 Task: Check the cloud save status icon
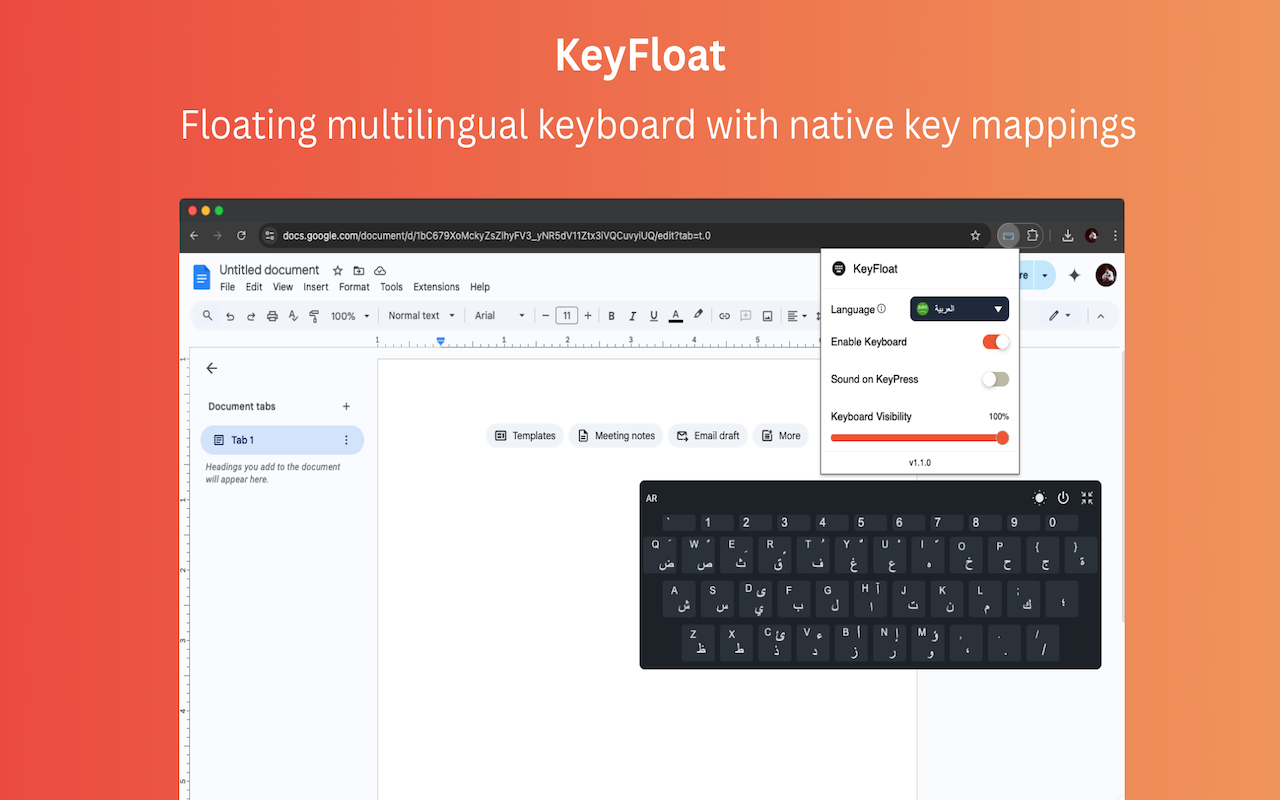click(x=380, y=270)
